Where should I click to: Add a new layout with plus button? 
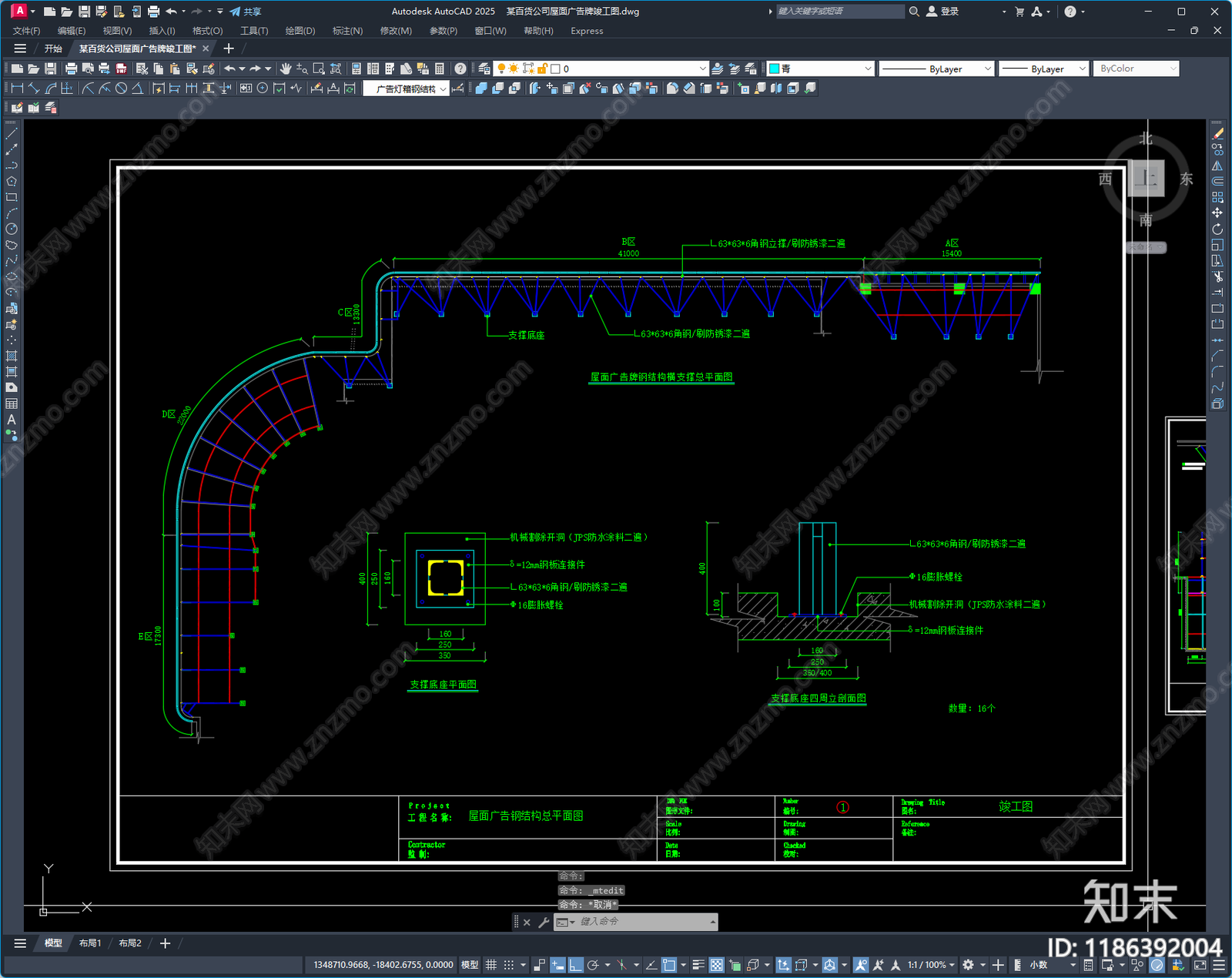(x=165, y=943)
